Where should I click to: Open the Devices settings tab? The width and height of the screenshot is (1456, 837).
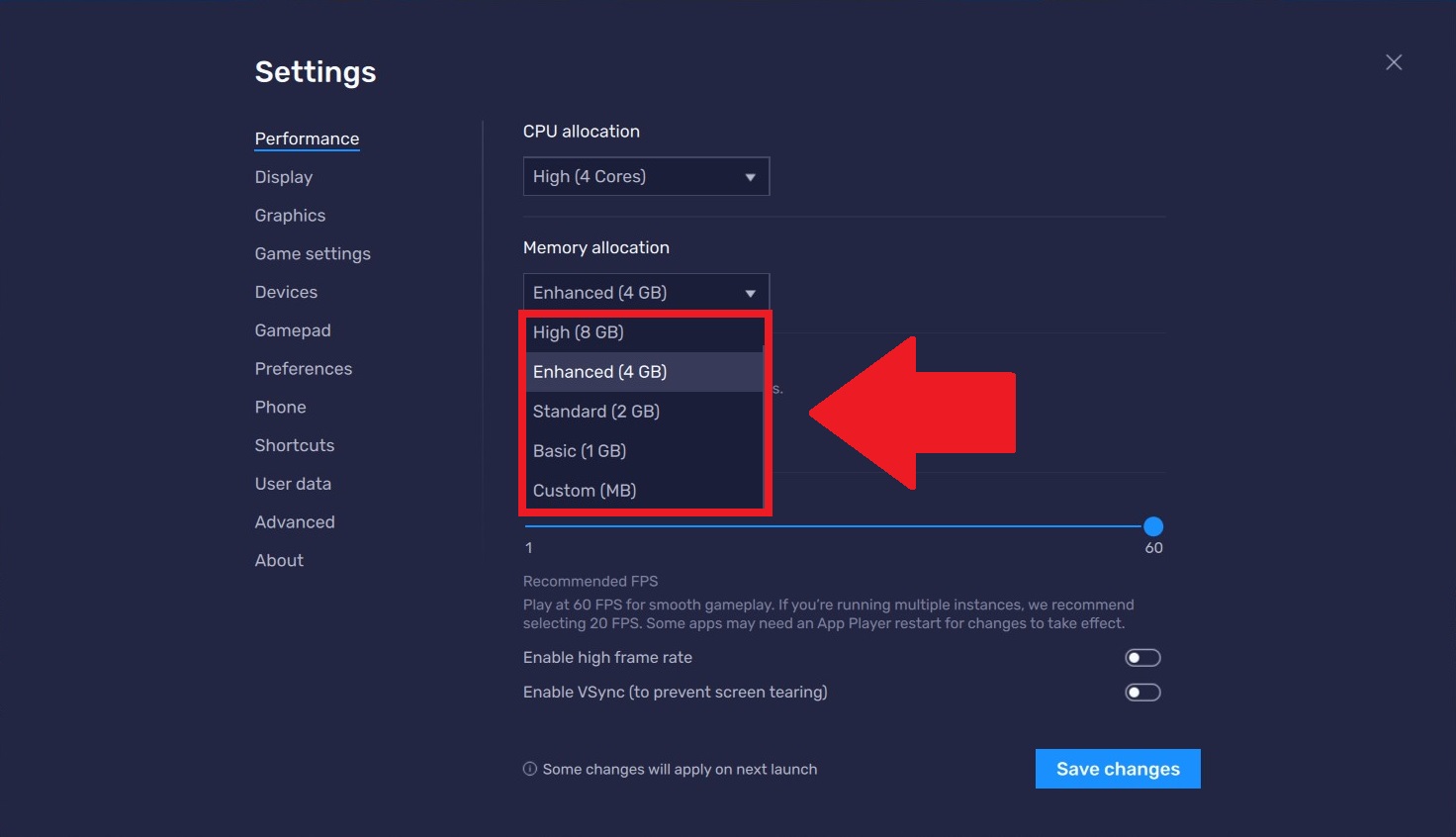pyautogui.click(x=286, y=292)
